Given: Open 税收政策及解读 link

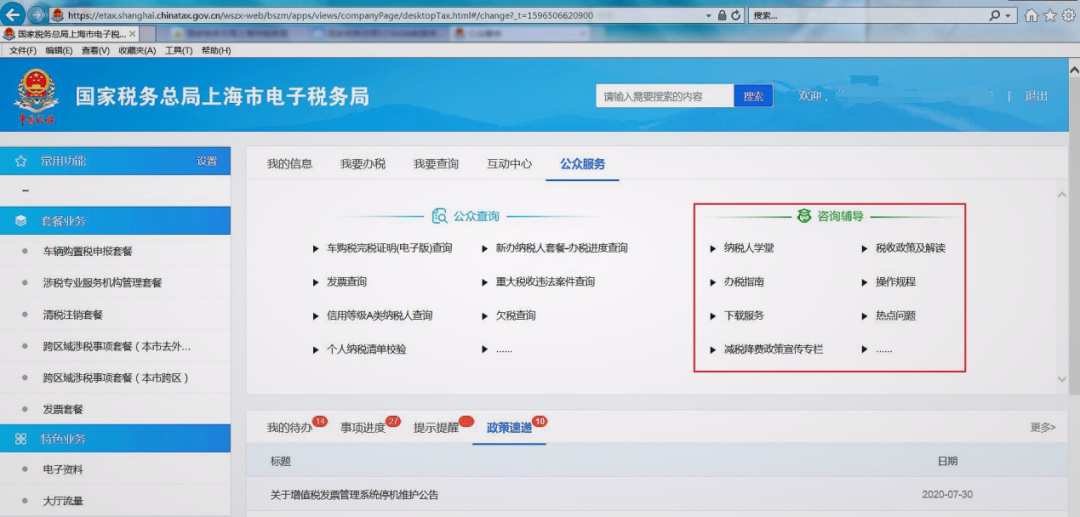Looking at the screenshot, I should pyautogui.click(x=911, y=248).
